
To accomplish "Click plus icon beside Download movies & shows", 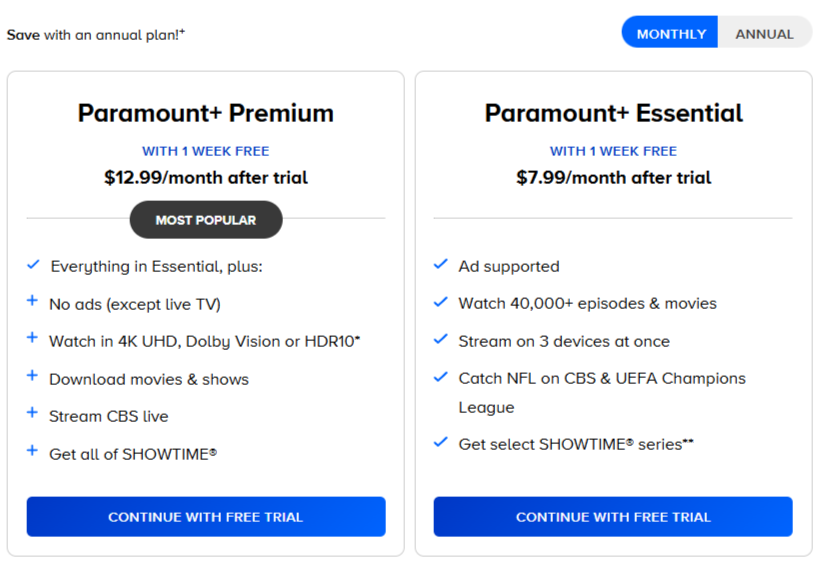I will 32,376.
